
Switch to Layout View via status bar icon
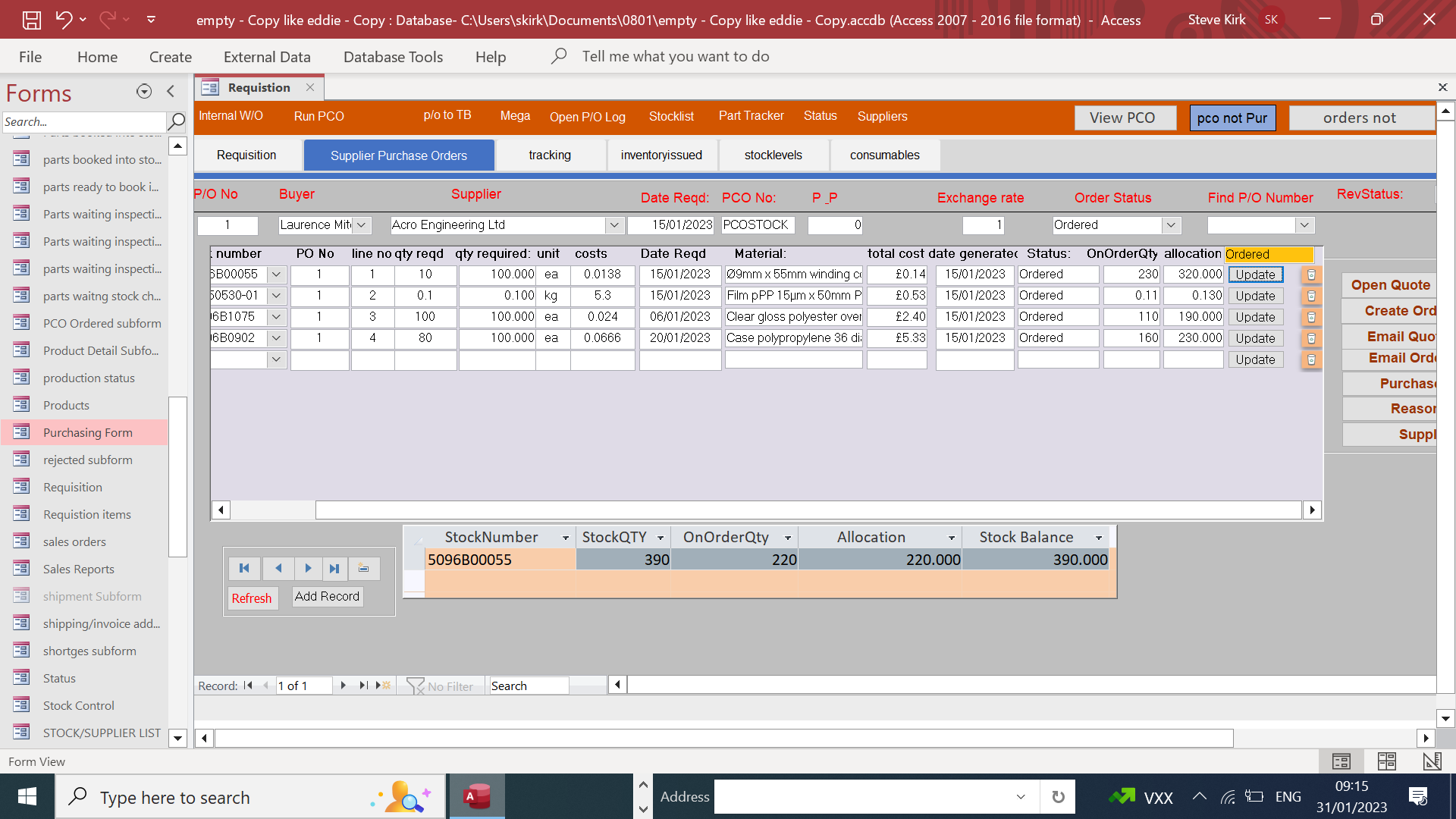pos(1387,761)
